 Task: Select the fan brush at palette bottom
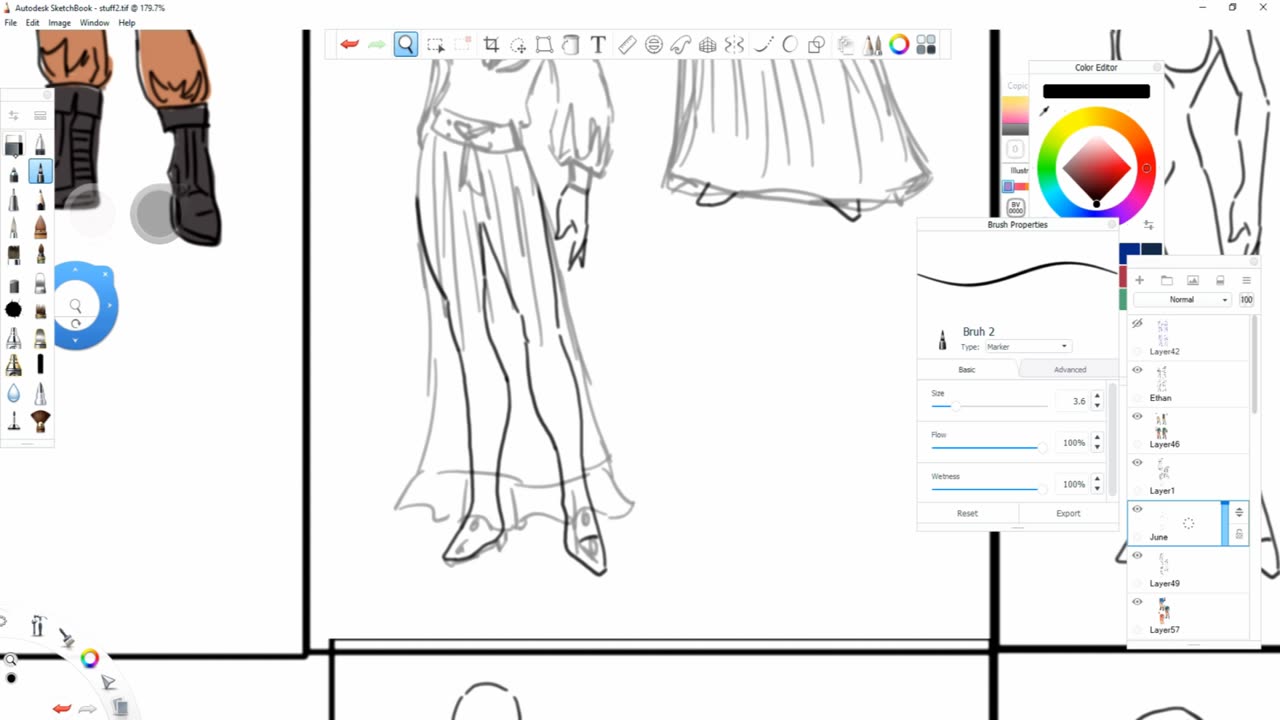[40, 421]
